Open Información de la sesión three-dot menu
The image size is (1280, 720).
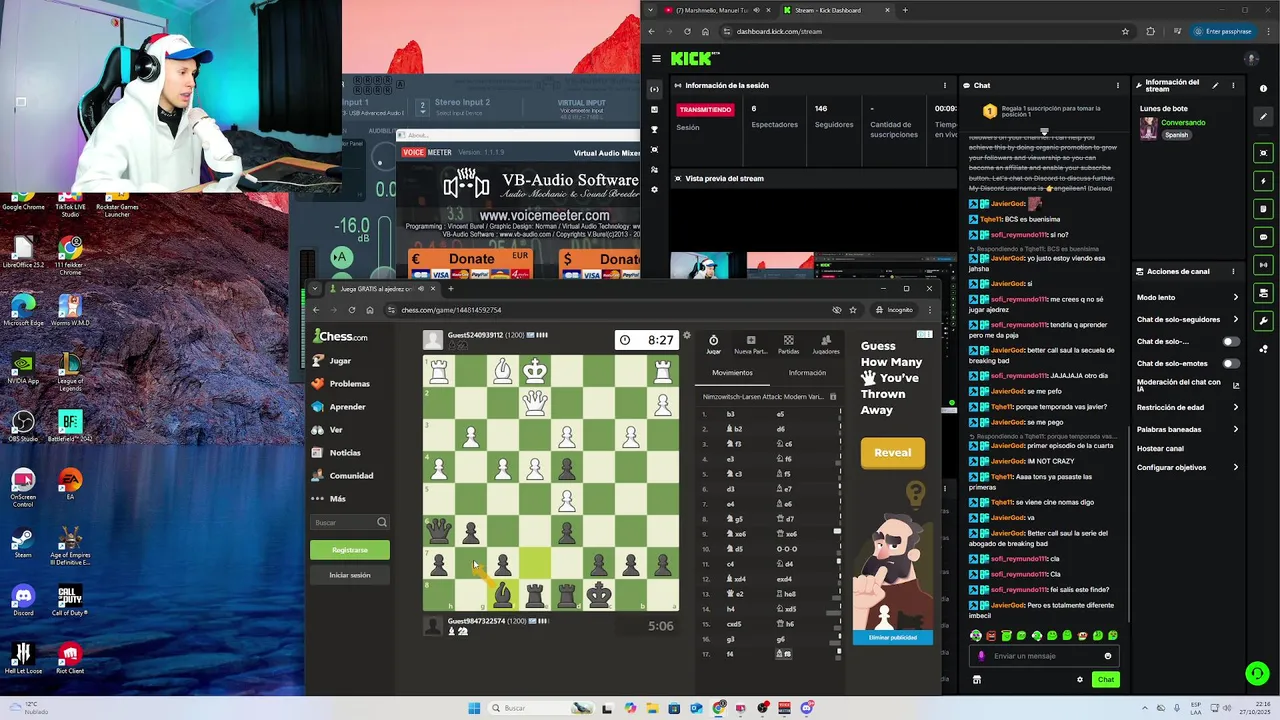(946, 86)
